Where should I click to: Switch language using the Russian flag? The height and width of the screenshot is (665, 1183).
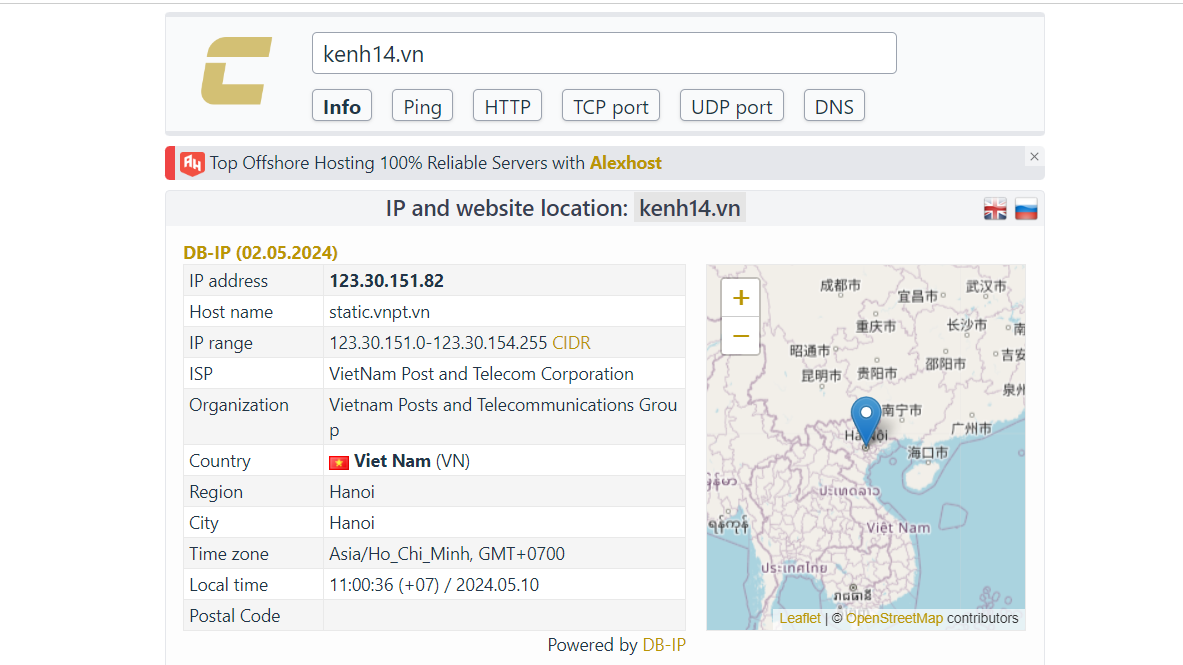[x=1025, y=208]
